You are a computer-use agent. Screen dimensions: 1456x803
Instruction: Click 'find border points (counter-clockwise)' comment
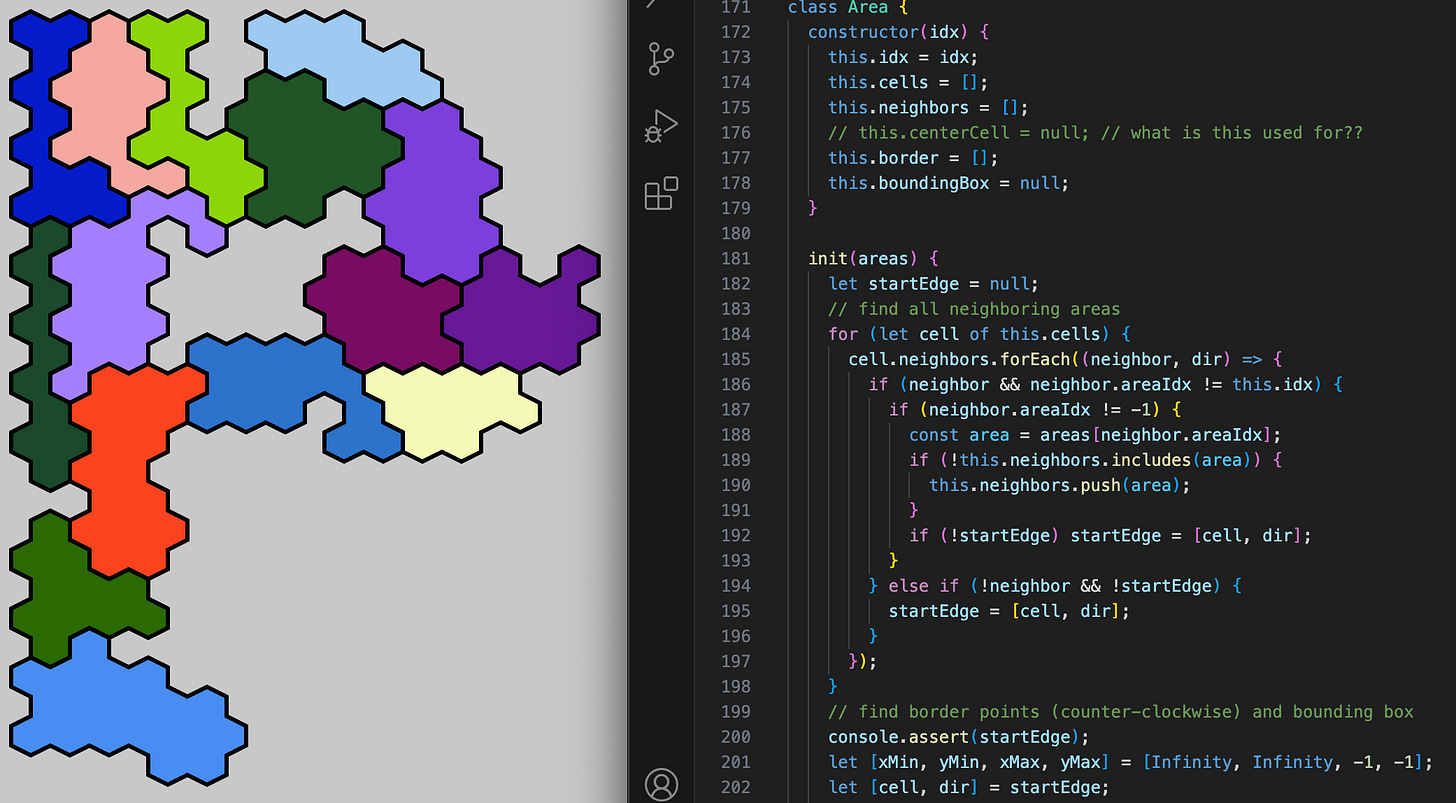[x=1121, y=711]
